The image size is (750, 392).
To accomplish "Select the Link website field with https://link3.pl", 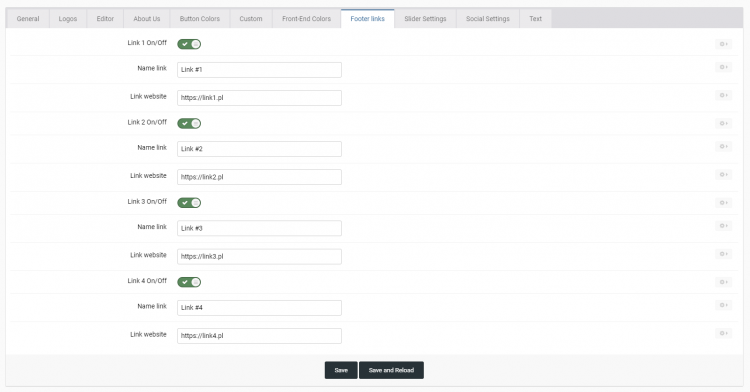I will point(259,257).
